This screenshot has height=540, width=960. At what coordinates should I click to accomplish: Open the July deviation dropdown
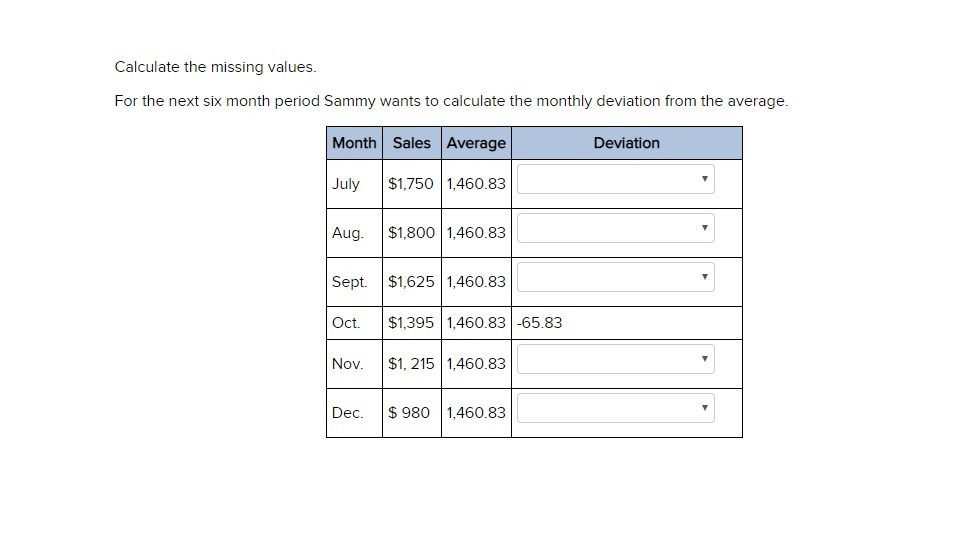tap(615, 179)
